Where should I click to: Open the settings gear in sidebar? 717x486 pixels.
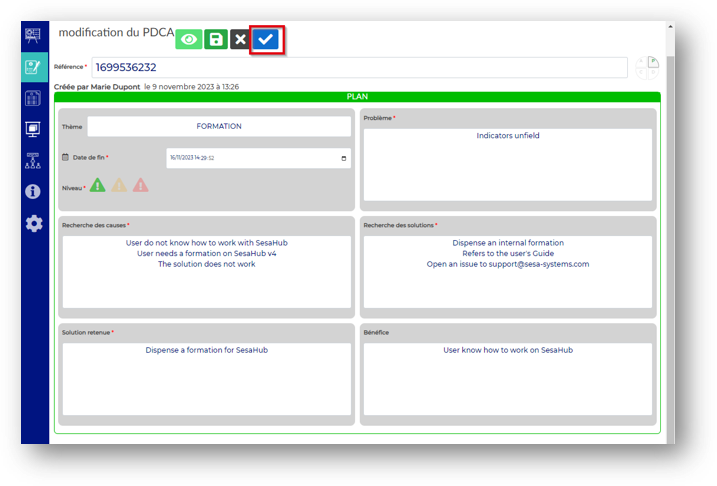(33, 223)
